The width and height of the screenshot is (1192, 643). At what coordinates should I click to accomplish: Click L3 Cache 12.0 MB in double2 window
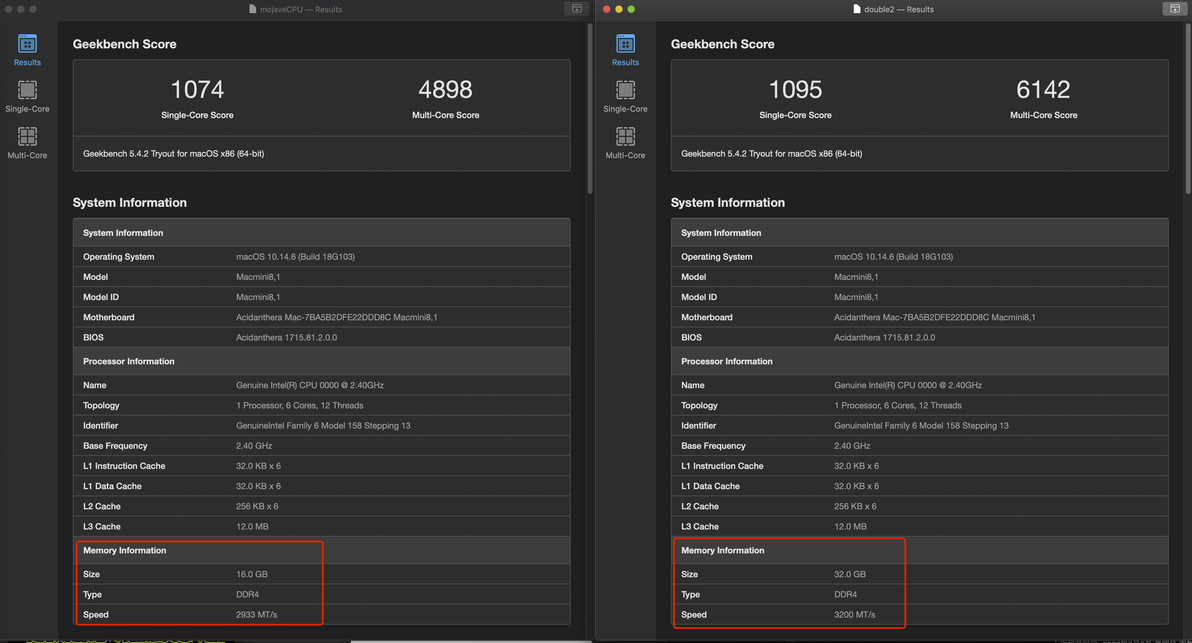tap(851, 527)
